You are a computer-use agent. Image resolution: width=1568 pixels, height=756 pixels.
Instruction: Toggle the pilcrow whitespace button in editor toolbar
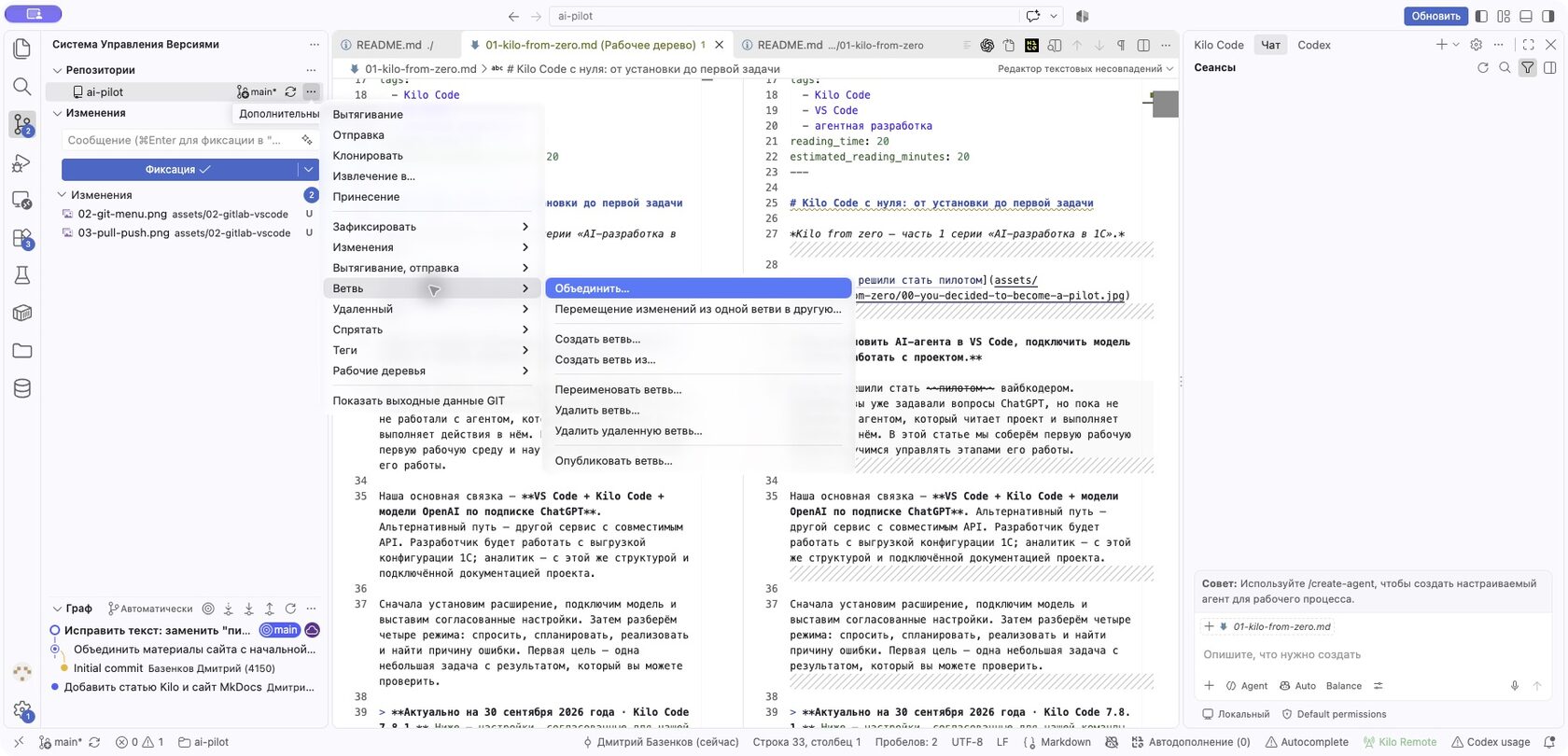tap(1121, 45)
